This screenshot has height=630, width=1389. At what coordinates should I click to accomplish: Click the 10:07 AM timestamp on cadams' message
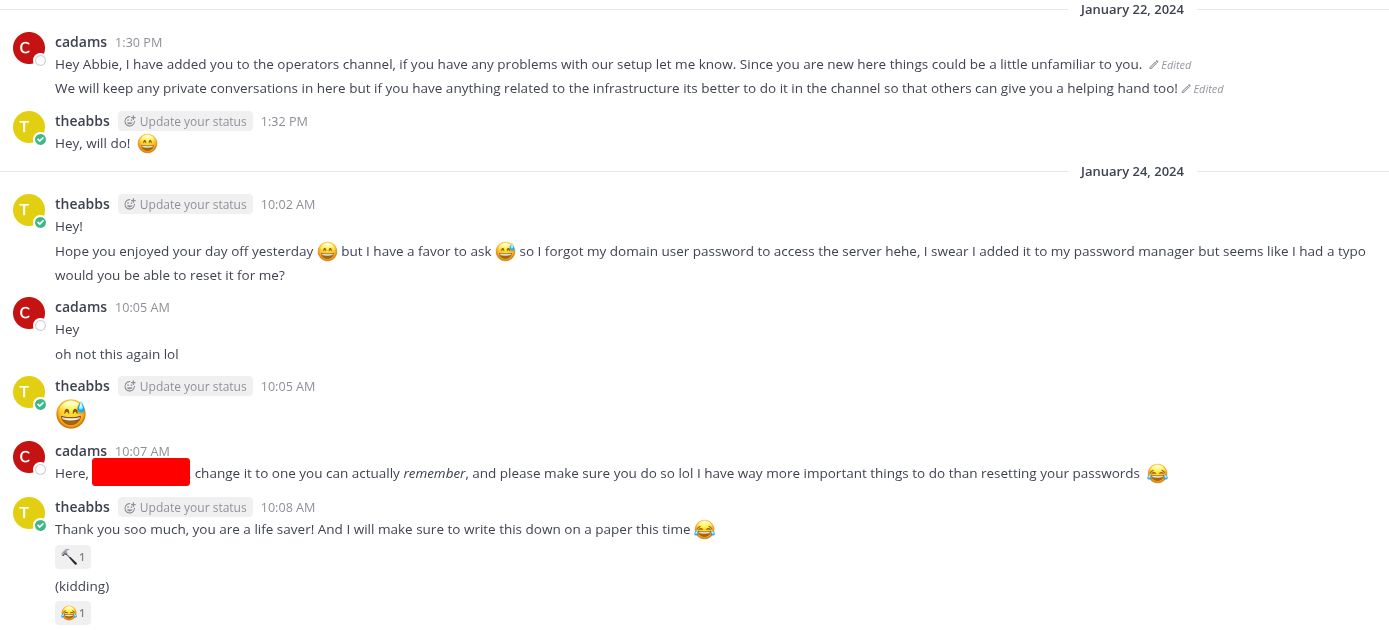(142, 452)
